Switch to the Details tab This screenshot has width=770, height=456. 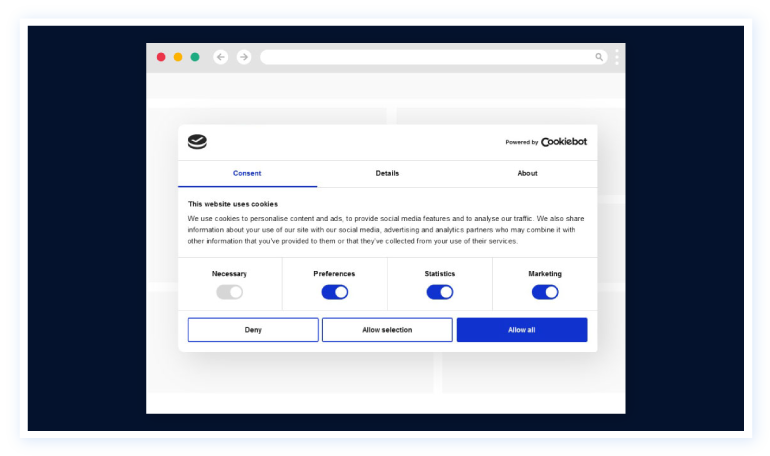coord(387,173)
